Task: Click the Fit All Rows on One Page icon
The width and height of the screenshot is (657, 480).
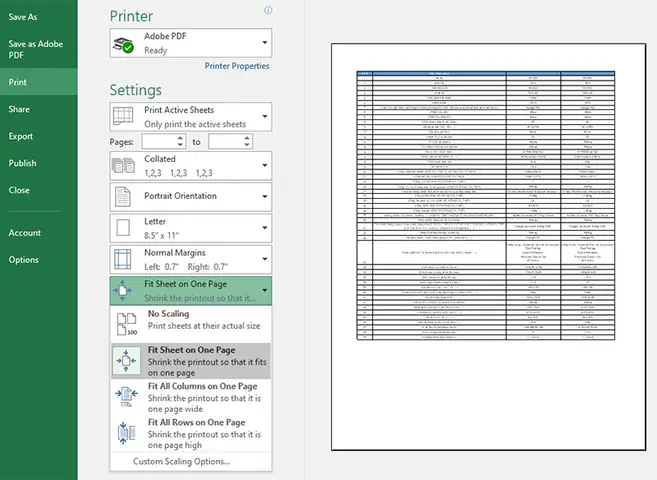Action: 126,433
